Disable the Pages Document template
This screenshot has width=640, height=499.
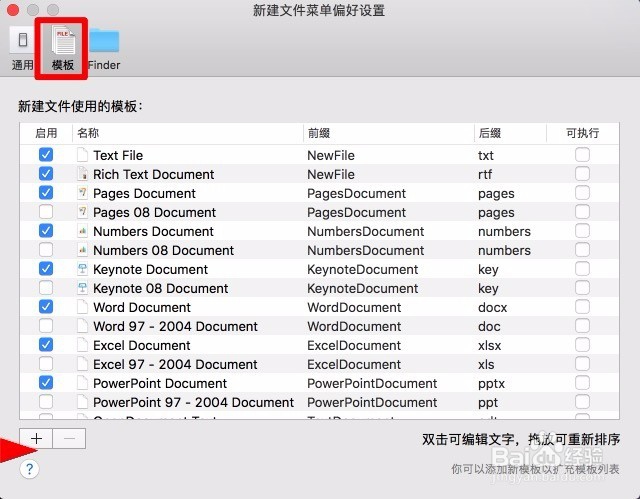tap(46, 193)
